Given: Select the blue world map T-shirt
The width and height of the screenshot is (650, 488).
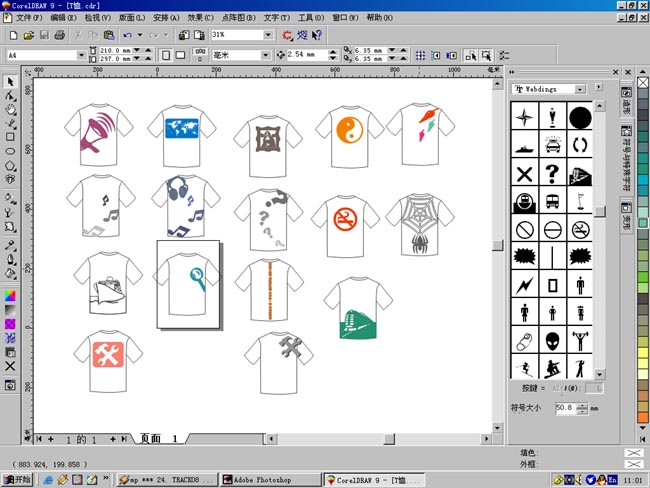Looking at the screenshot, I should coord(182,135).
